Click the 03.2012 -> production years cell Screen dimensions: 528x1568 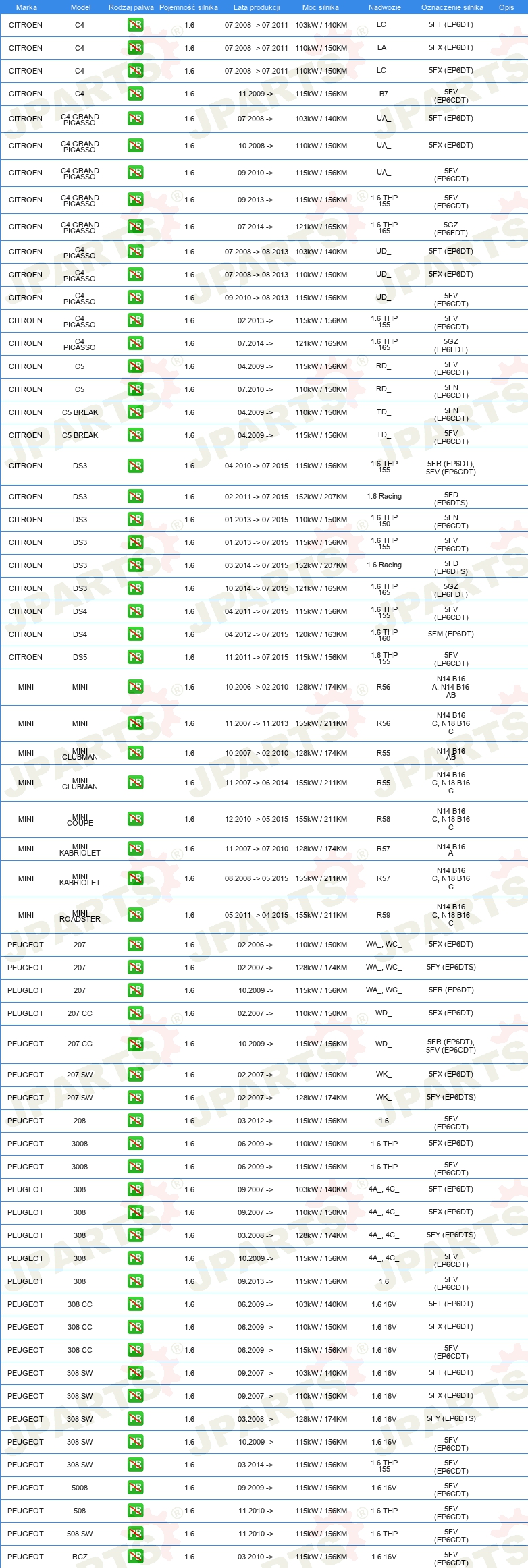click(255, 1121)
